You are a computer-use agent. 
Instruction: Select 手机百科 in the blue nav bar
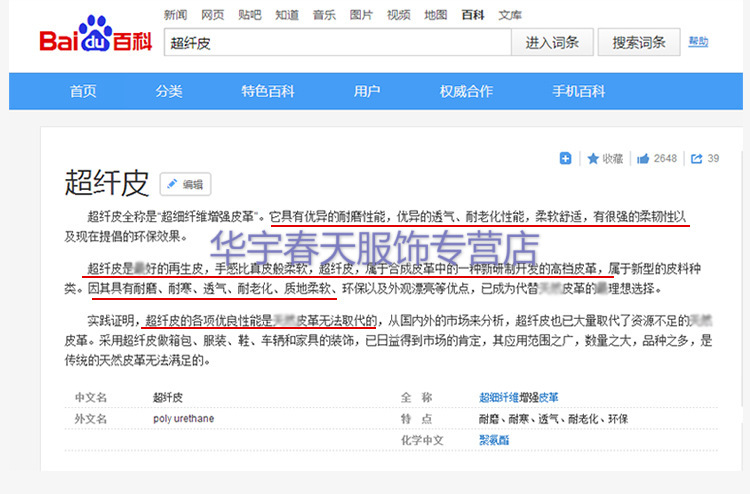(579, 91)
